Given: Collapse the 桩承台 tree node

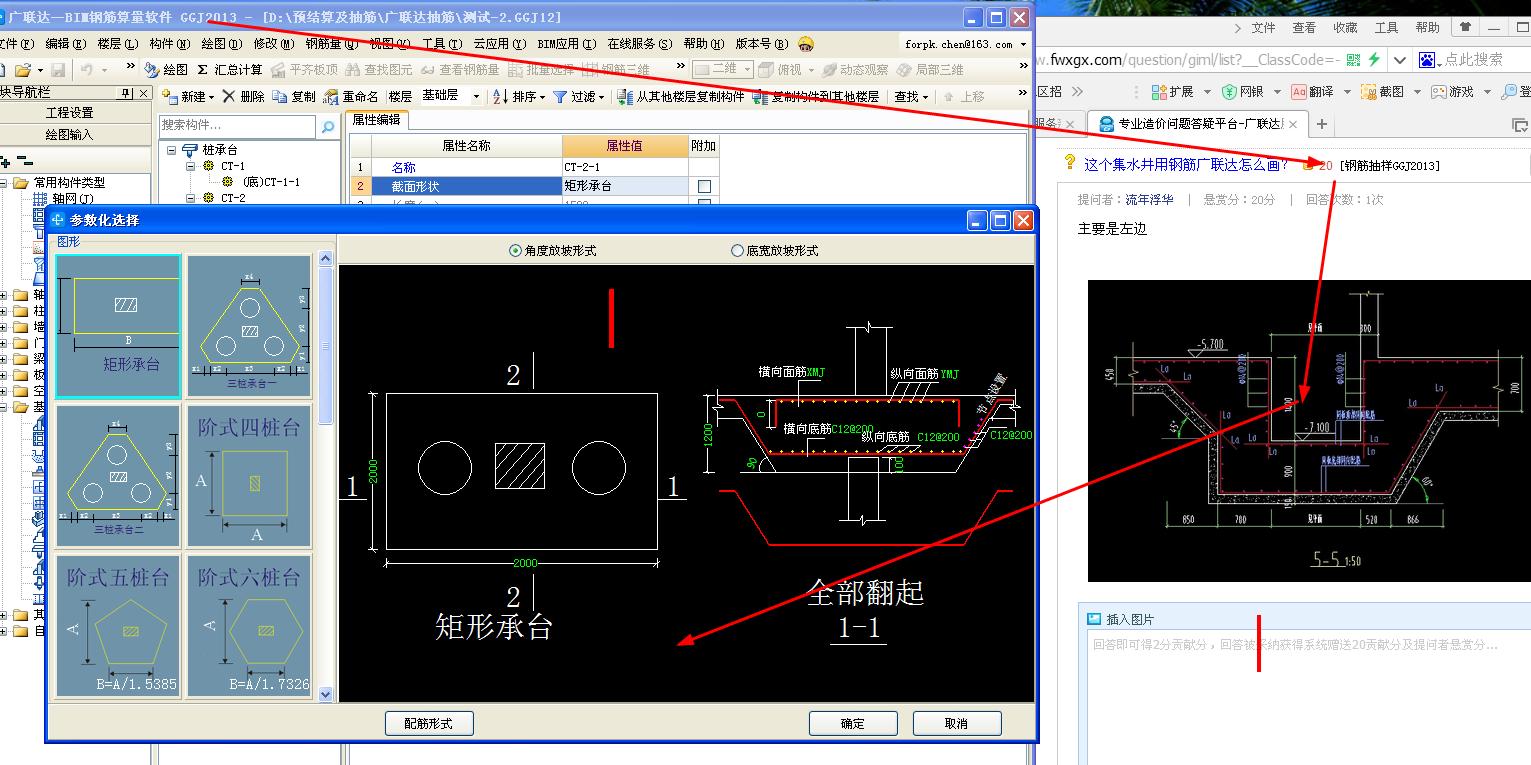Looking at the screenshot, I should tap(172, 150).
